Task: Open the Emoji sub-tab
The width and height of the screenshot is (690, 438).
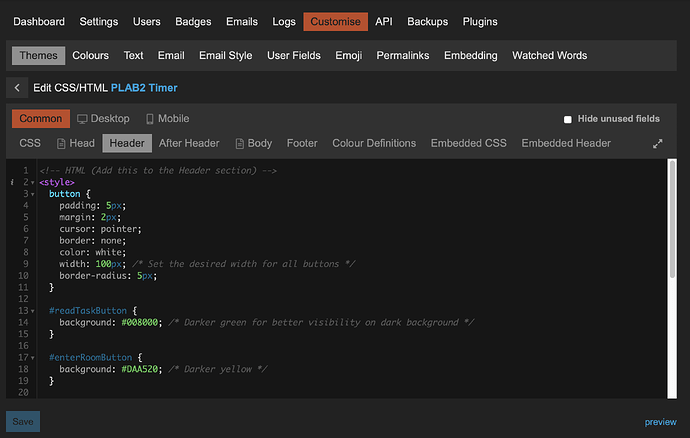Action: [x=349, y=55]
